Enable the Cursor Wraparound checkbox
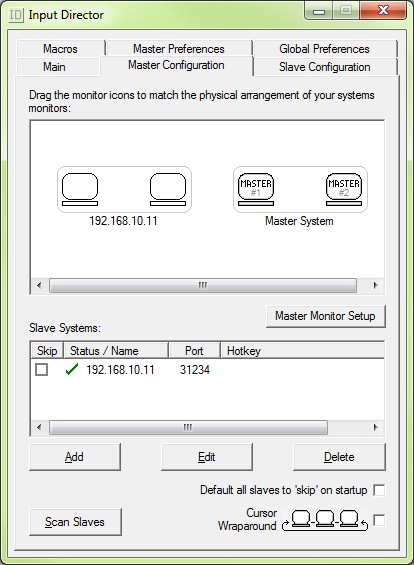414x565 pixels. 379,520
